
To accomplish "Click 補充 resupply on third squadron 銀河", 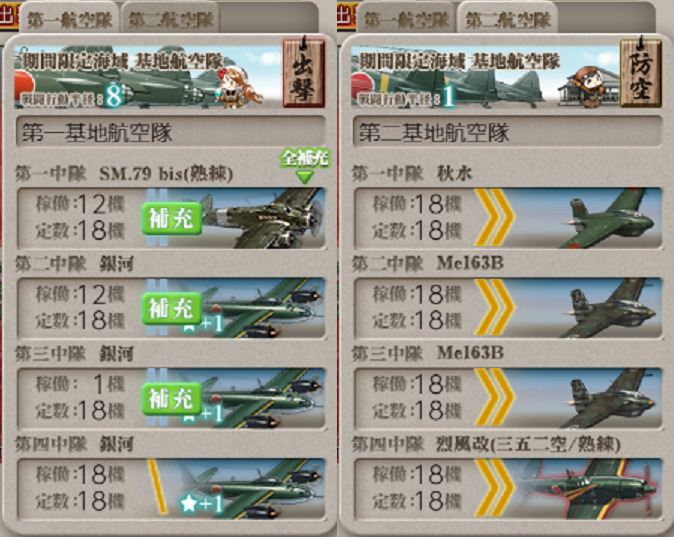I will [x=172, y=399].
